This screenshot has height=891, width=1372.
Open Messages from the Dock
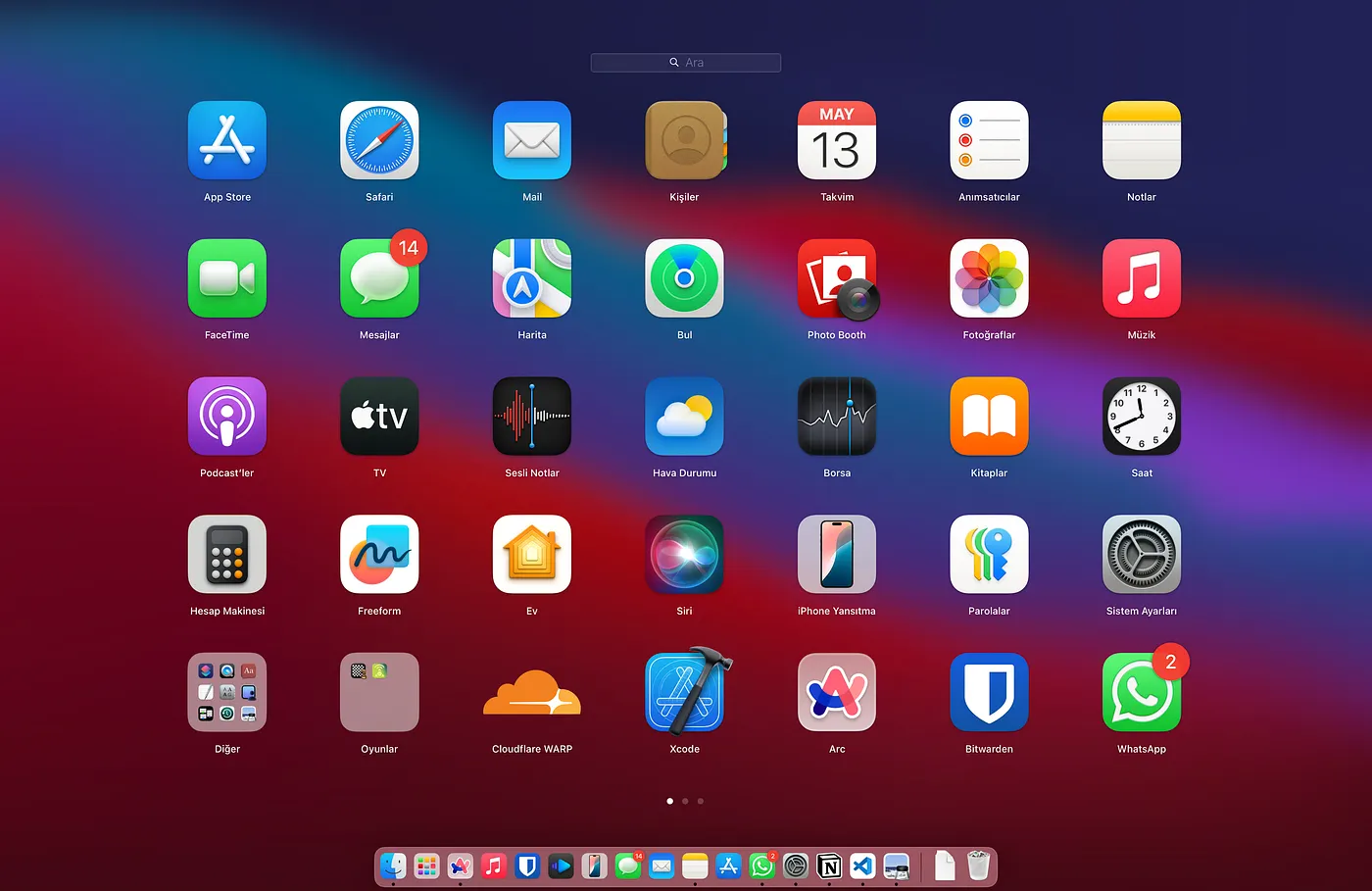(628, 866)
